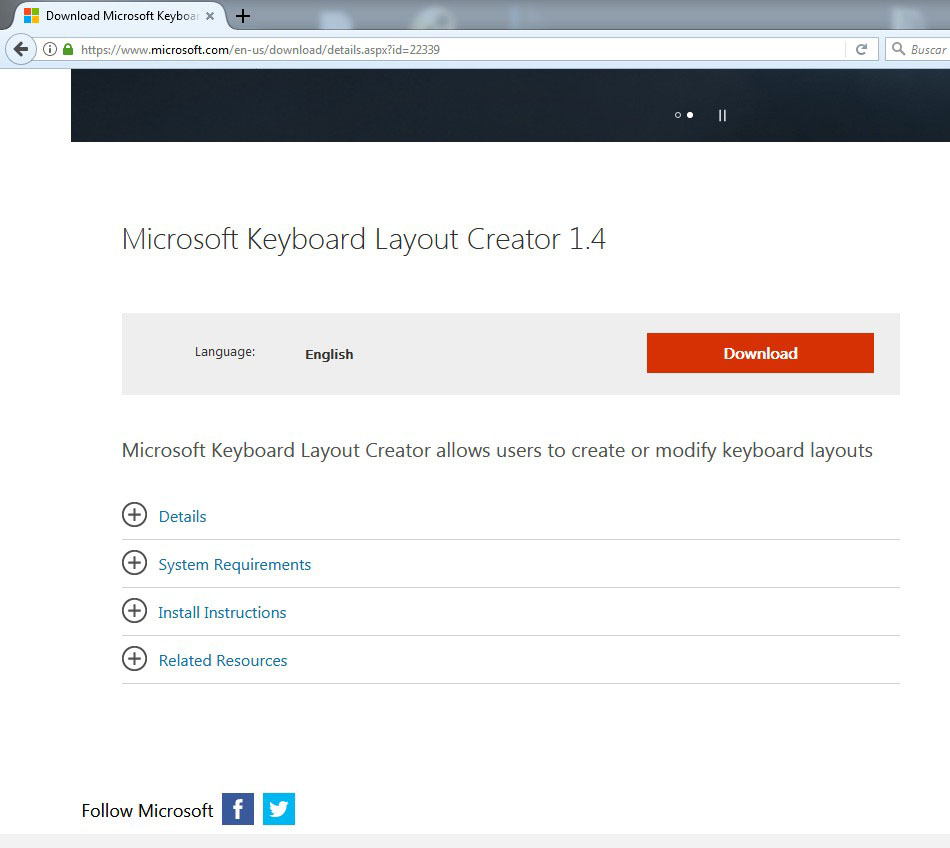Image resolution: width=950 pixels, height=848 pixels.
Task: Open the Install Instructions link
Action: (222, 612)
